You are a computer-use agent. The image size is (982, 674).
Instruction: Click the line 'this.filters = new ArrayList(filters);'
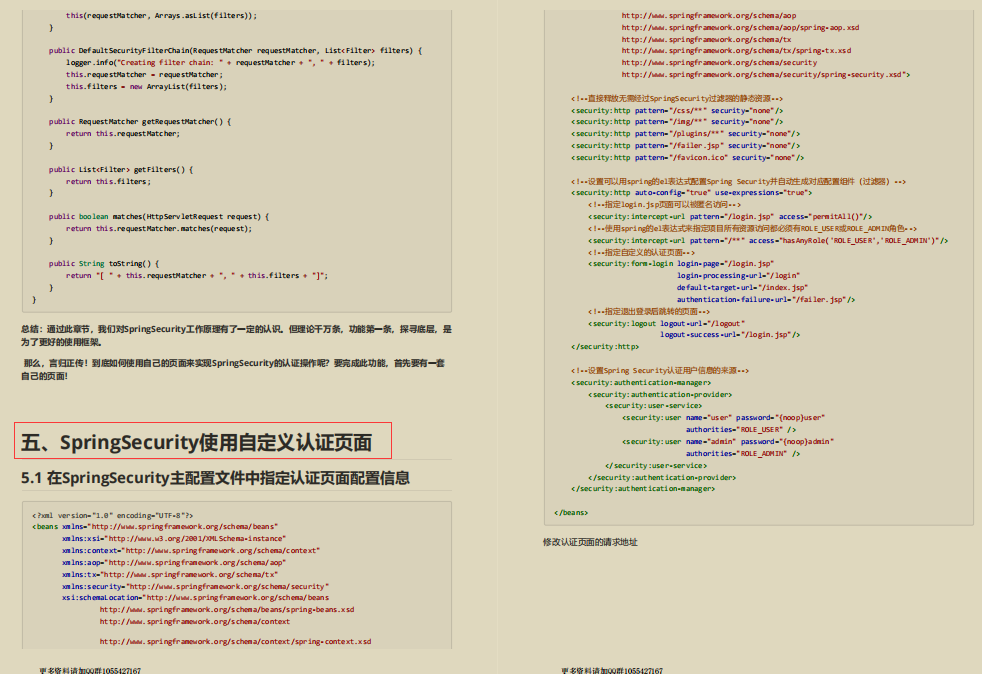(147, 86)
